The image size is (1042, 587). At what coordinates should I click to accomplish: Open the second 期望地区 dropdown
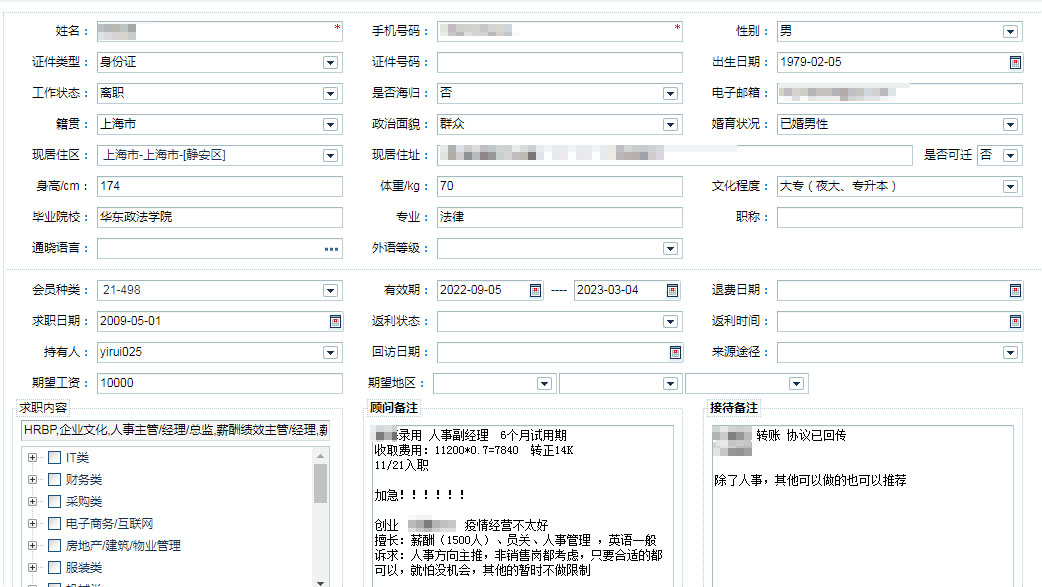pos(670,384)
